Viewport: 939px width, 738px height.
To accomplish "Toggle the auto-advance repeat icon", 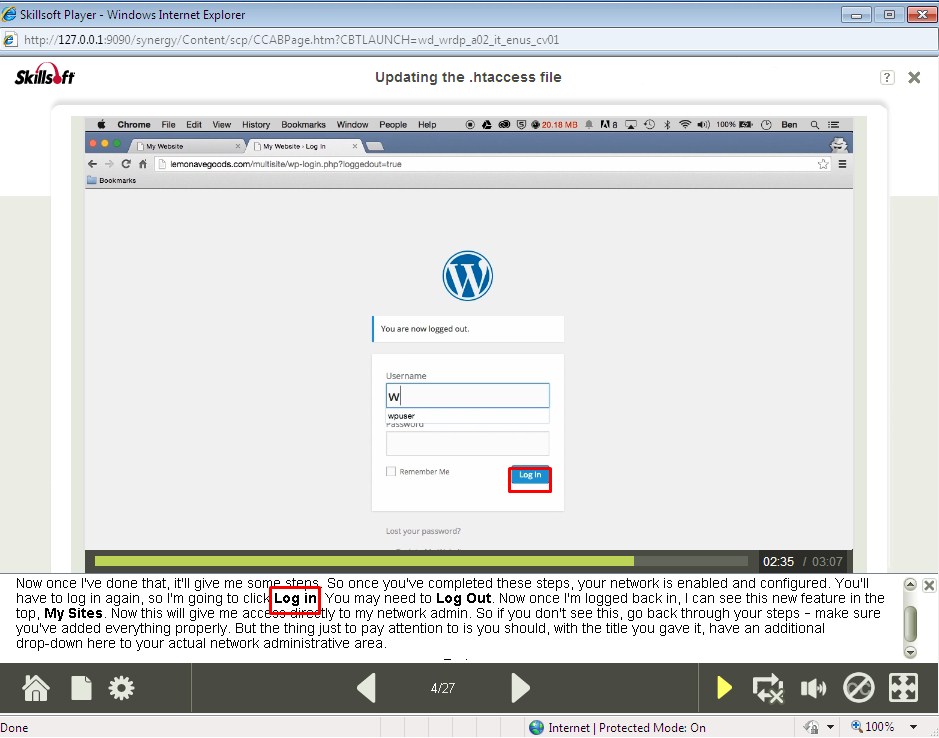I will click(768, 688).
